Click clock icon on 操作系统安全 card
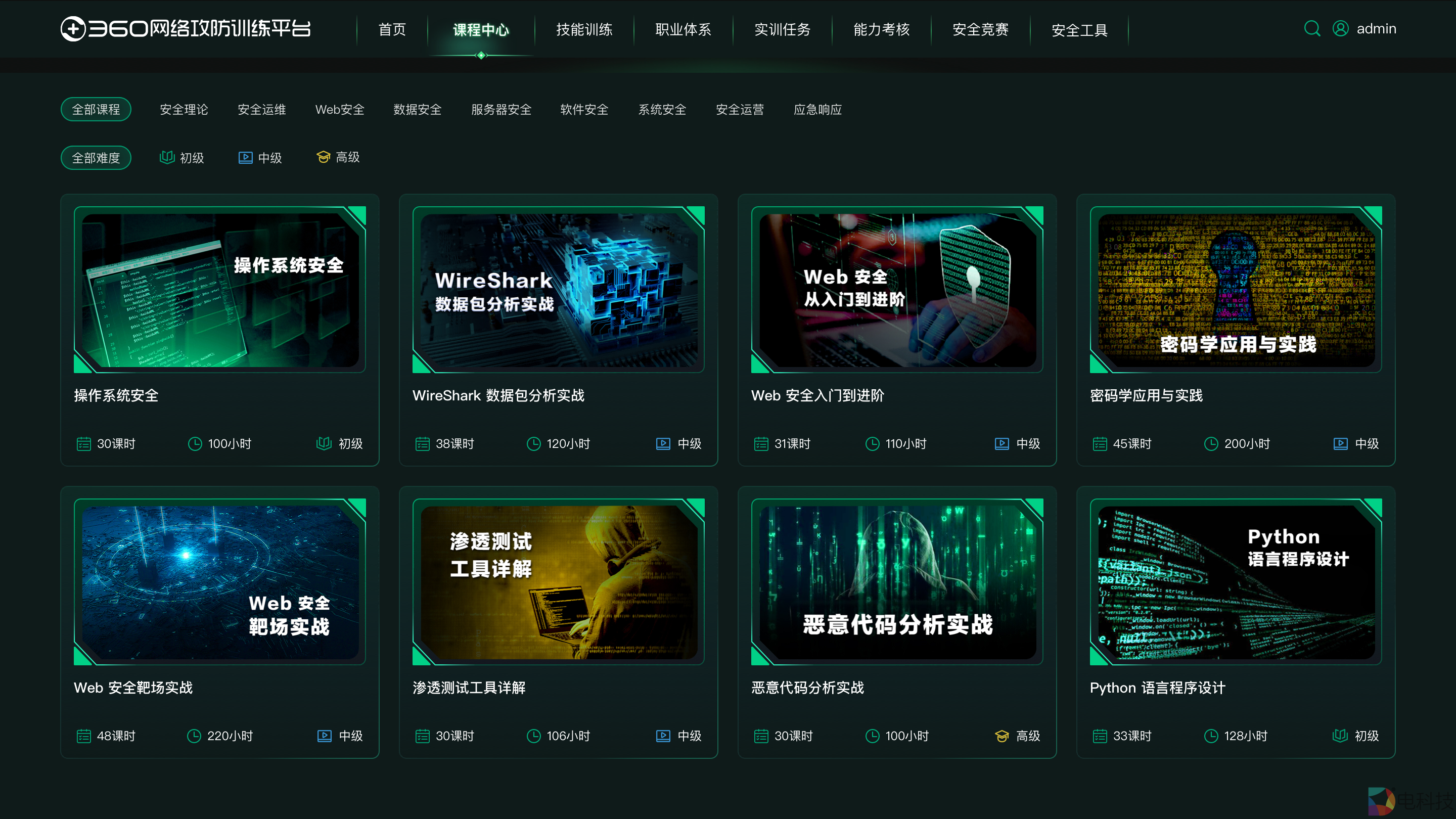1456x819 pixels. point(195,444)
